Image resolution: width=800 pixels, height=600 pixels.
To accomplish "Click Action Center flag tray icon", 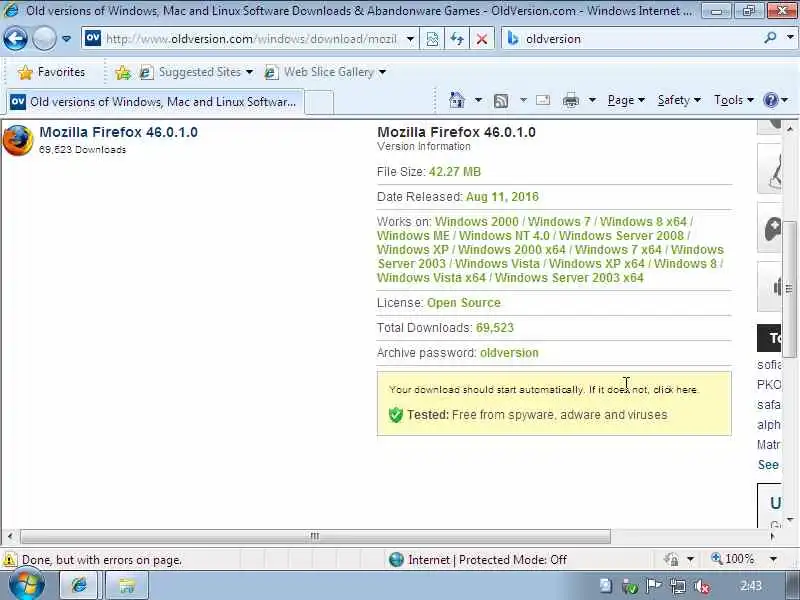I will point(654,586).
